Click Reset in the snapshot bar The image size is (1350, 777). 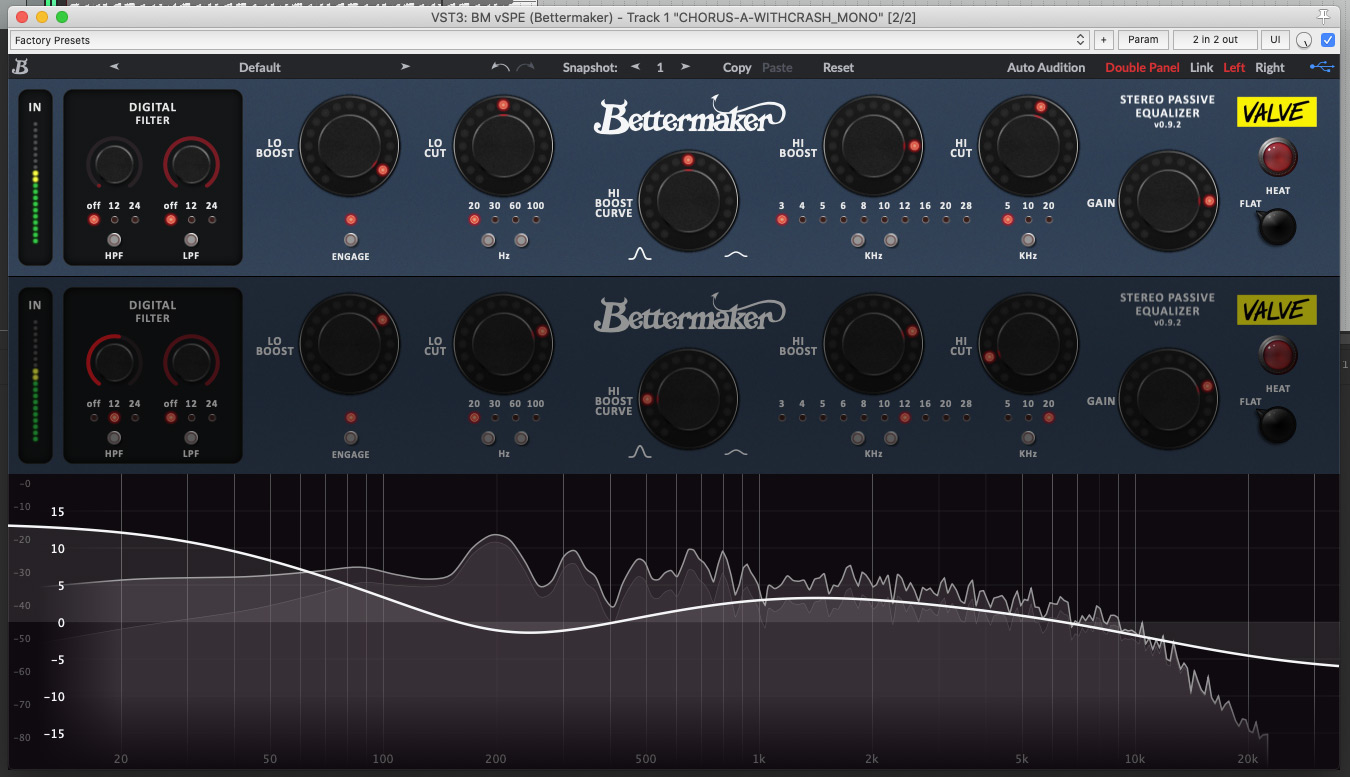pos(838,67)
